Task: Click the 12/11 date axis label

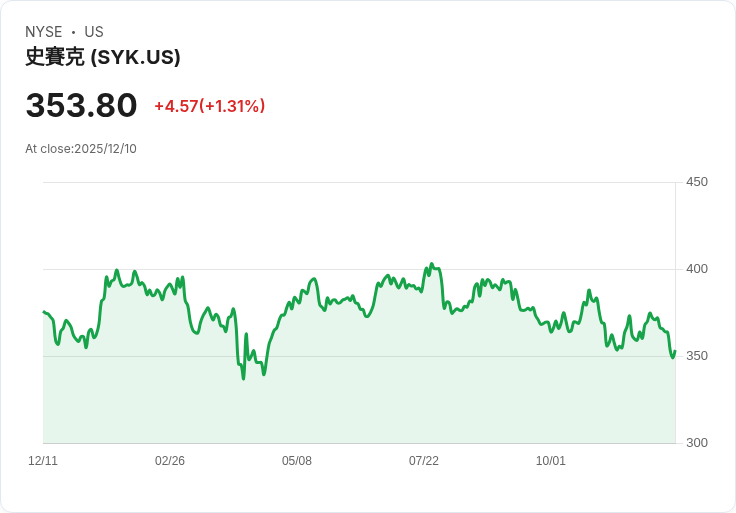Action: (43, 461)
